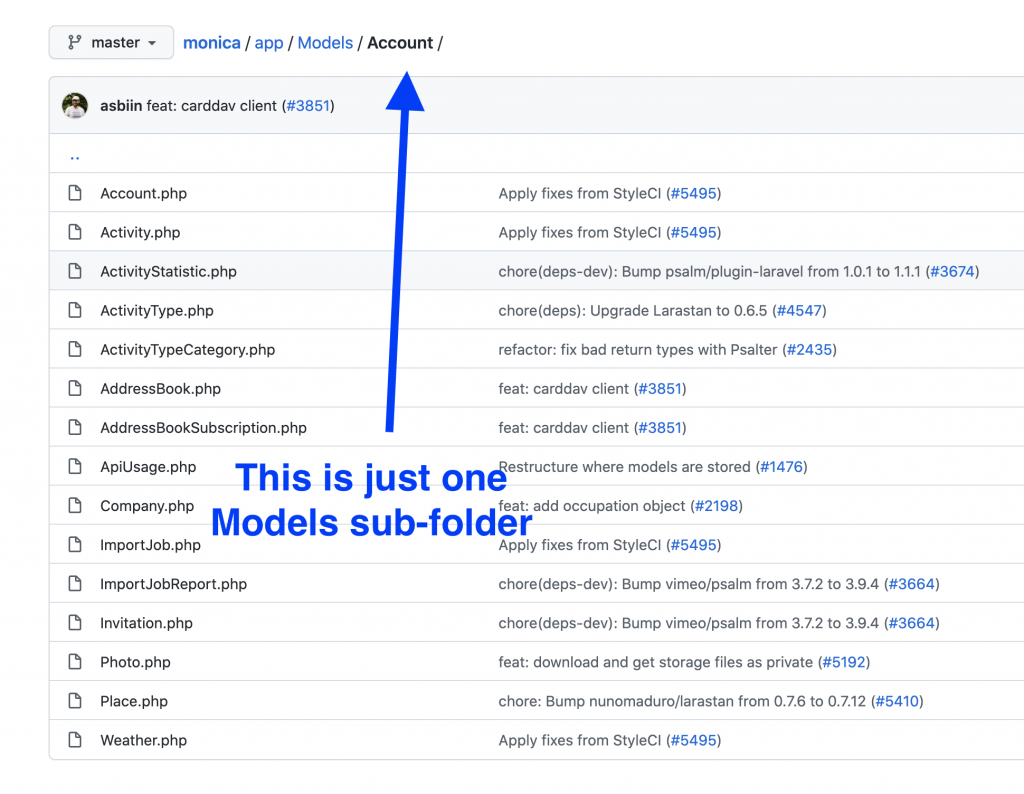The image size is (1024, 794).
Task: Click the file icon beside Weather.php
Action: coord(75,740)
